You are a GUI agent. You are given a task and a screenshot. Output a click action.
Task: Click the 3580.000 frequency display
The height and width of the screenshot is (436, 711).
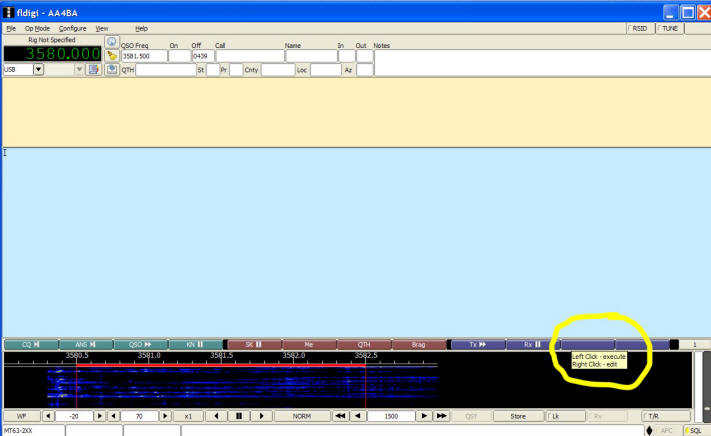pos(53,54)
